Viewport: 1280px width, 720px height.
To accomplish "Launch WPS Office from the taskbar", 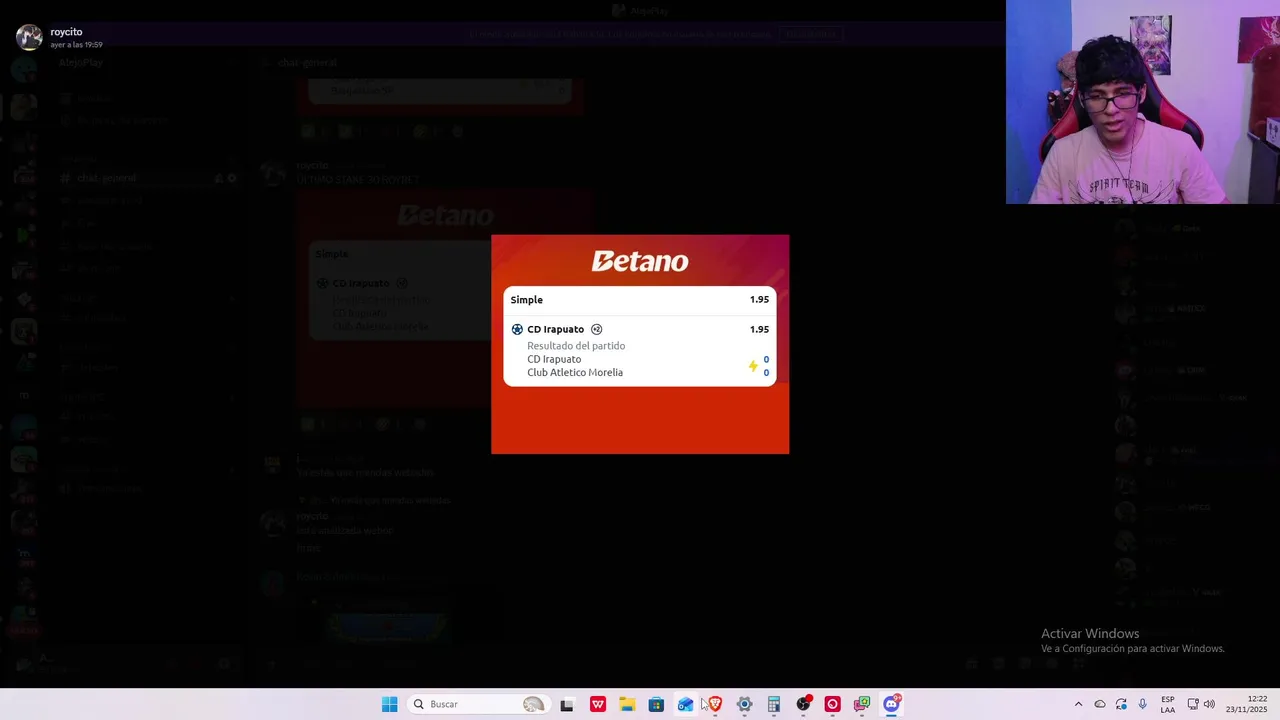I will [x=598, y=704].
